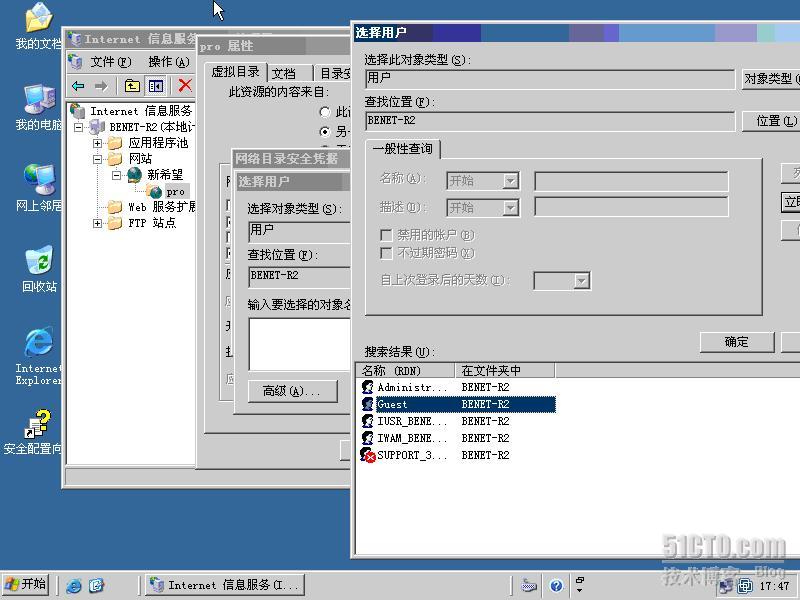Click the second quick launch icon

[x=96, y=585]
